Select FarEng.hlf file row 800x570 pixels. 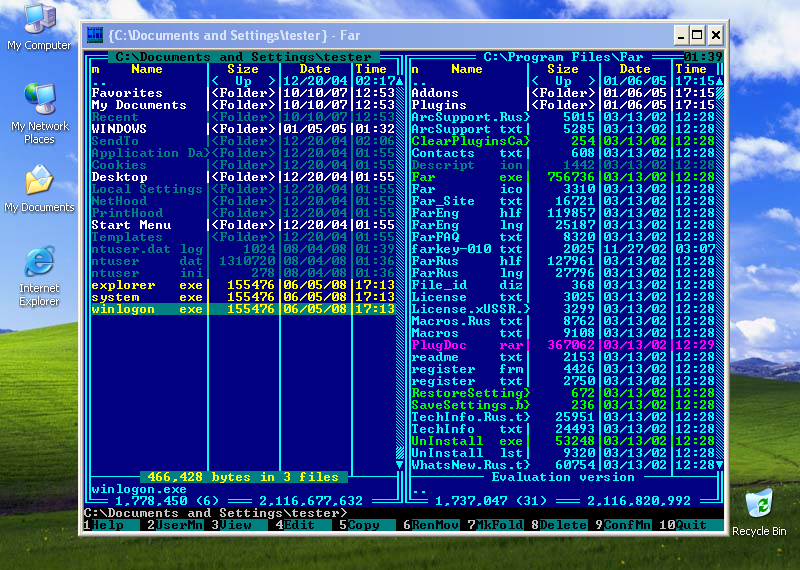coord(563,213)
